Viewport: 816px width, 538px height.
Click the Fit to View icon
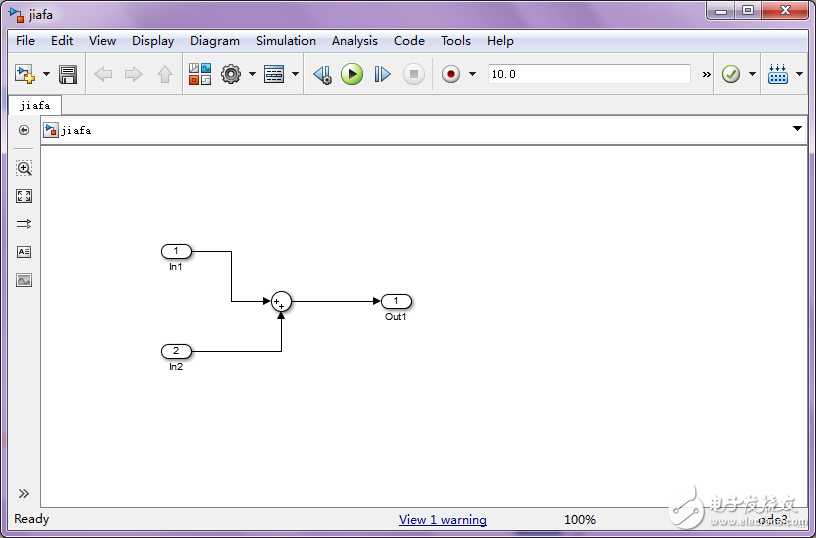[24, 196]
